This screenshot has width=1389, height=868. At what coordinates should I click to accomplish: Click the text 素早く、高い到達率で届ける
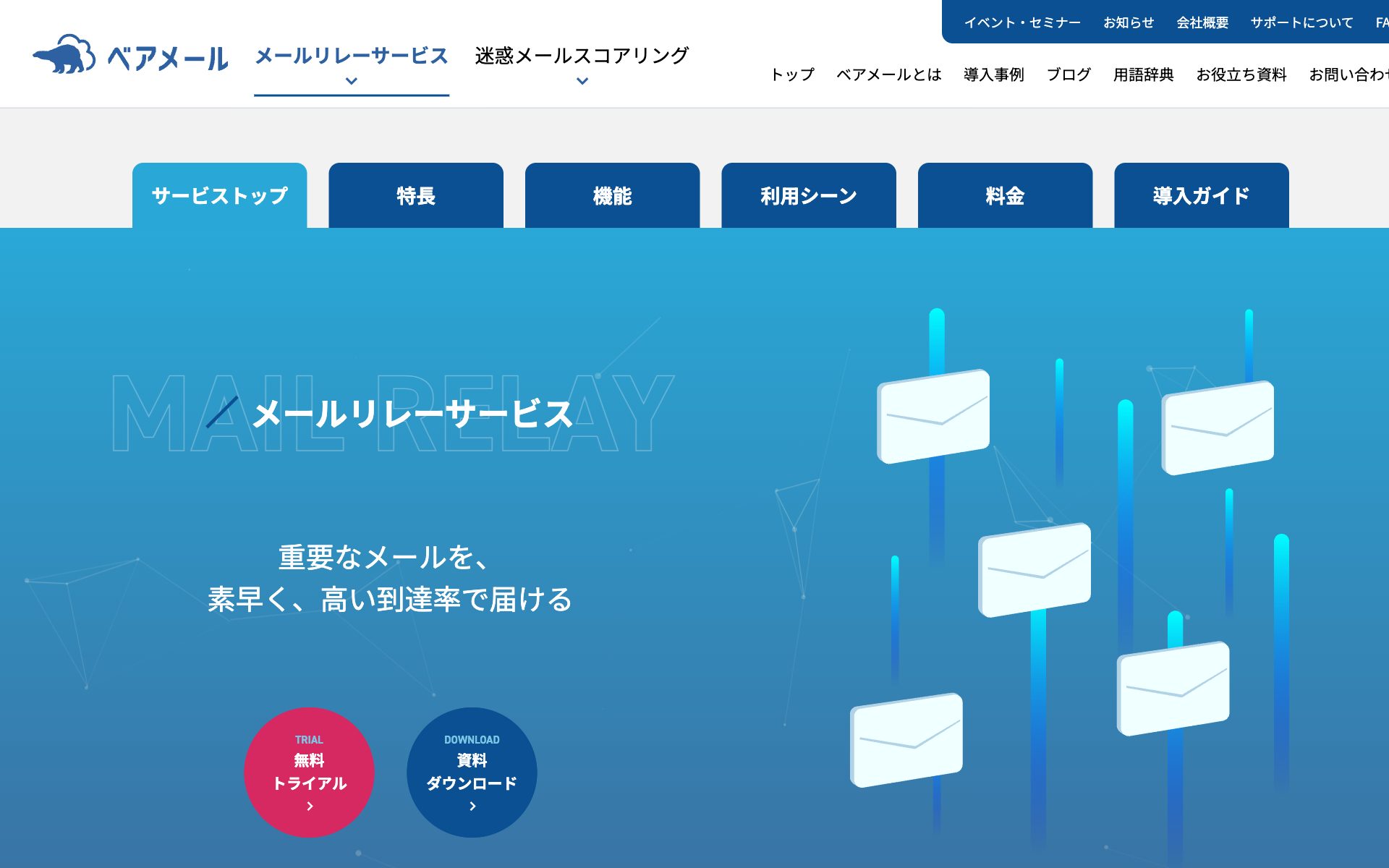390,600
